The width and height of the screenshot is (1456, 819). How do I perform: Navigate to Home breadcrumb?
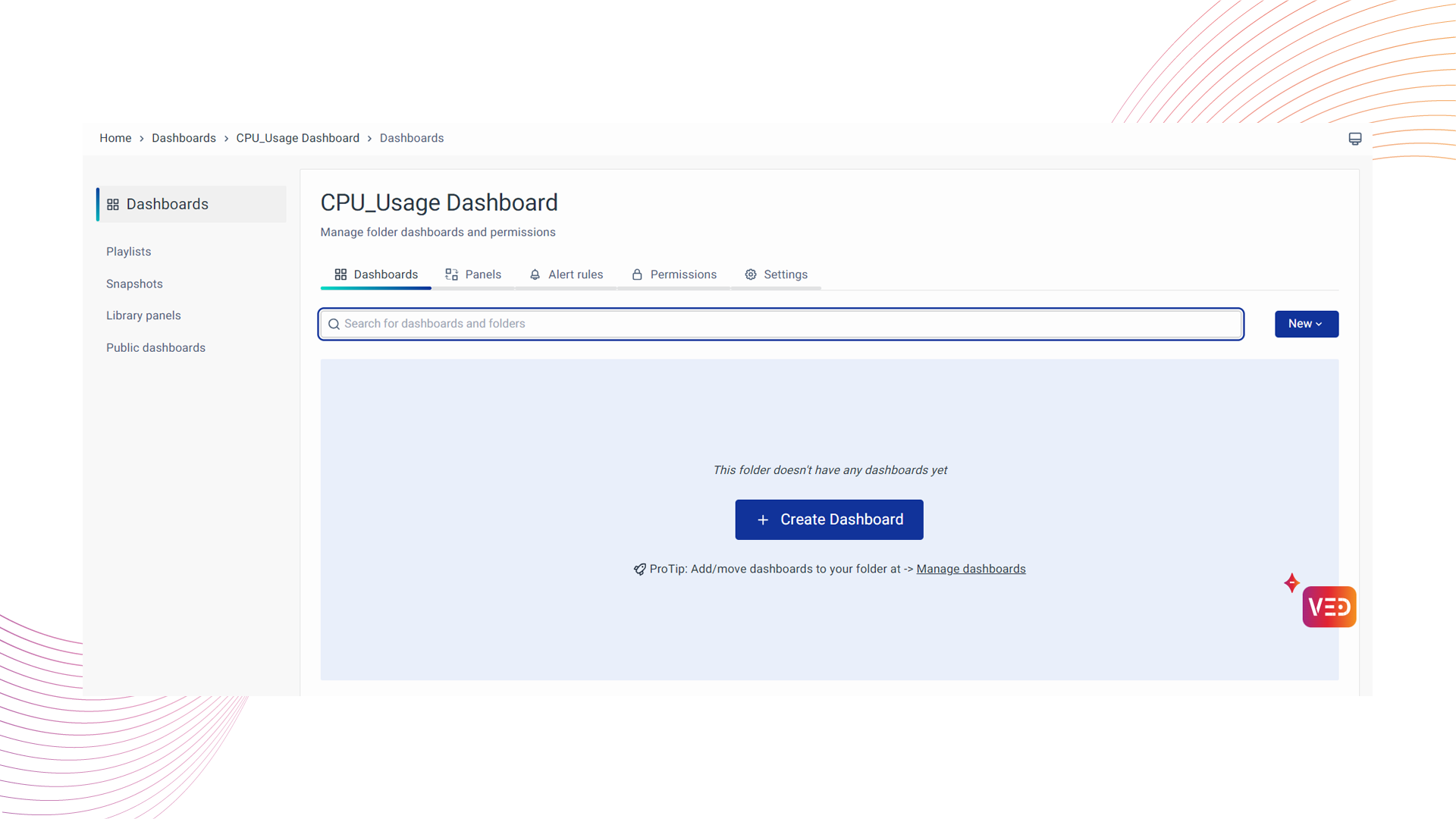tap(115, 138)
